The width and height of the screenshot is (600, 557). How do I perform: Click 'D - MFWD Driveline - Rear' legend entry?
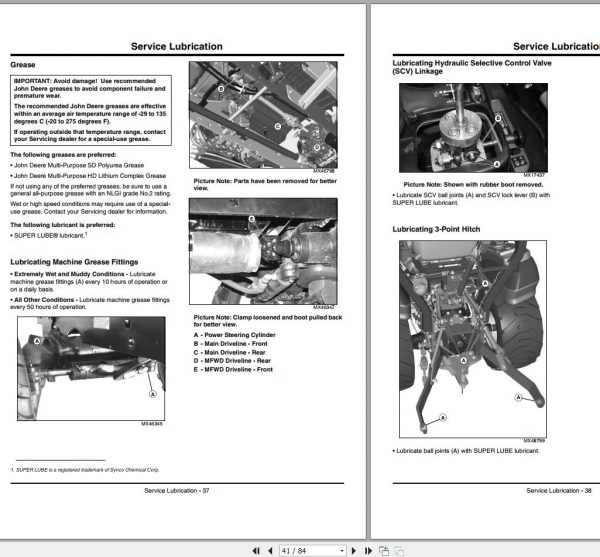point(232,361)
